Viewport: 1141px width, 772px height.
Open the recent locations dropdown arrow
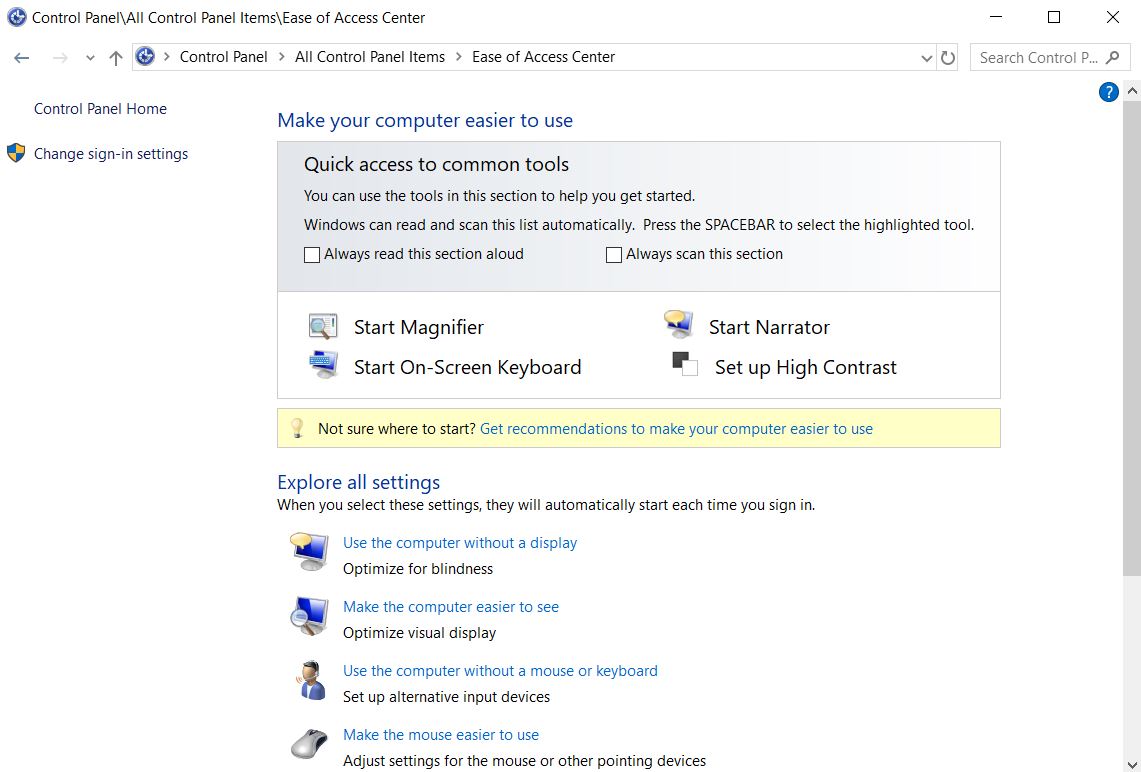coord(90,57)
